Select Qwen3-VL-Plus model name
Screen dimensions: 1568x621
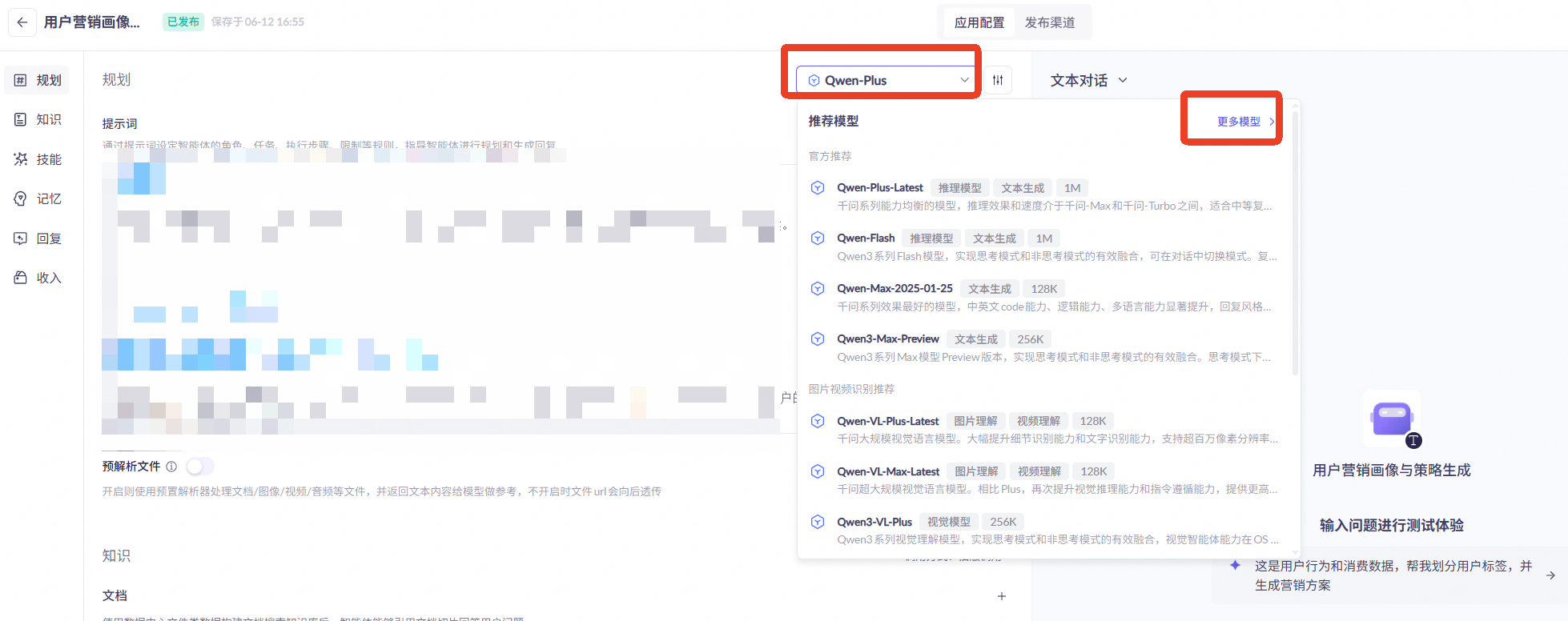[874, 522]
